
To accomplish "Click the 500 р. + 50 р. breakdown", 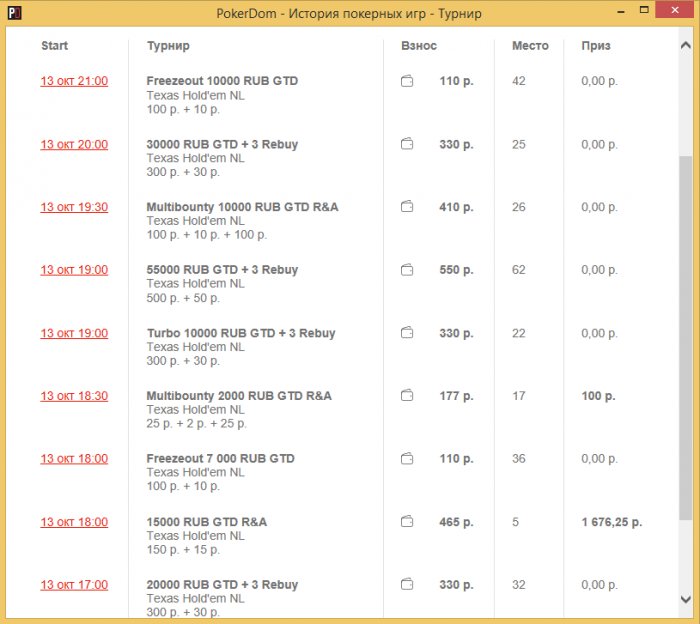I will click(x=183, y=298).
